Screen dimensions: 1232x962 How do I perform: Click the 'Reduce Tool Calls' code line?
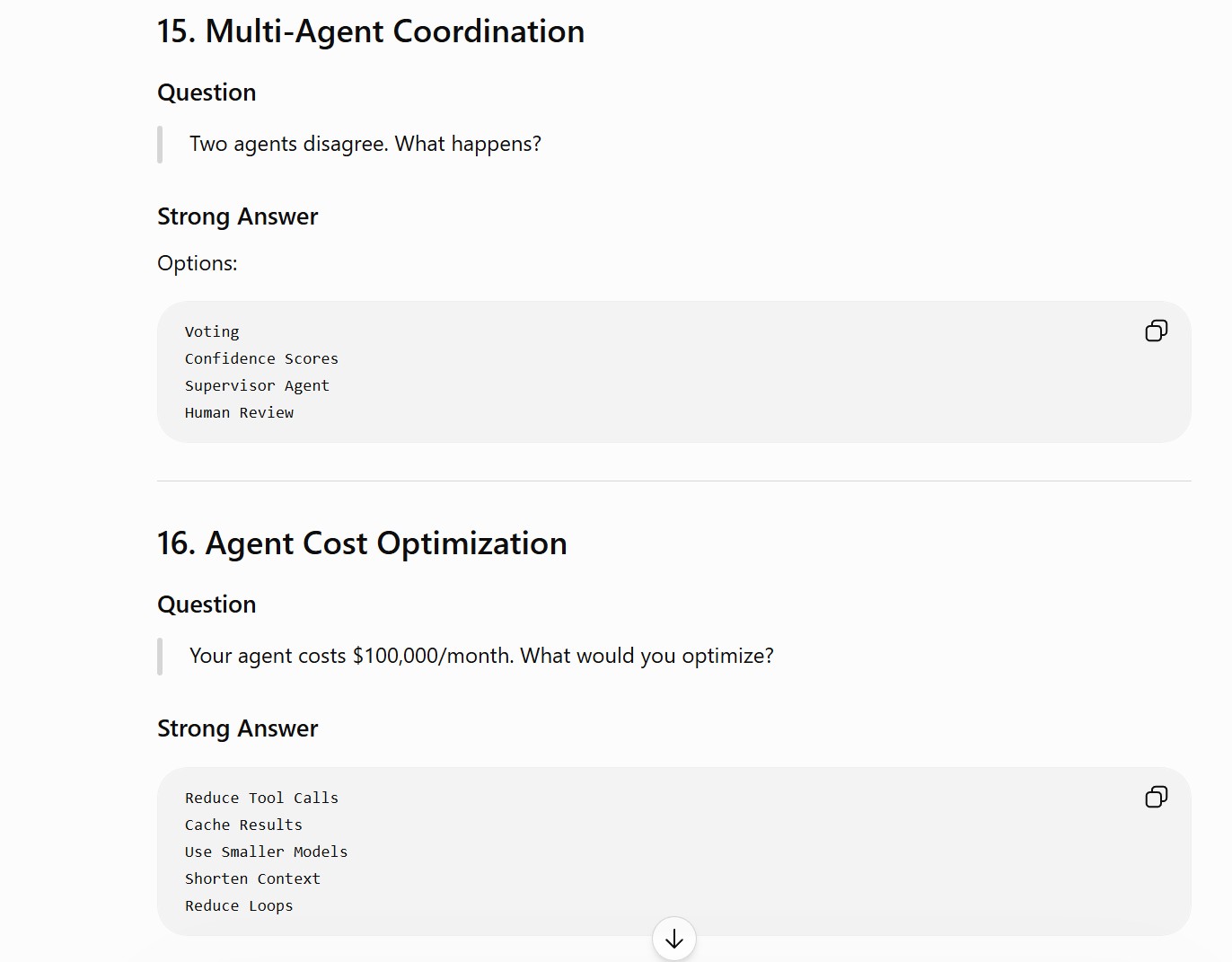point(261,798)
